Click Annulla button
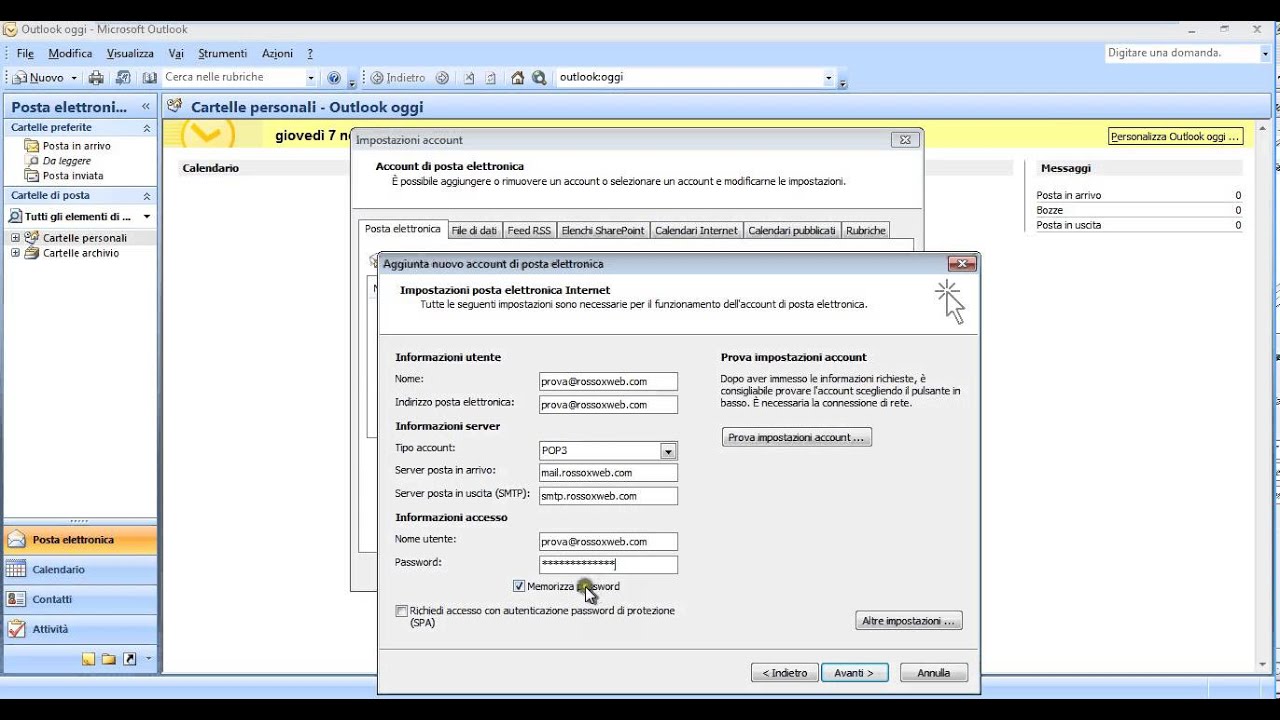The height and width of the screenshot is (720, 1280). point(933,673)
